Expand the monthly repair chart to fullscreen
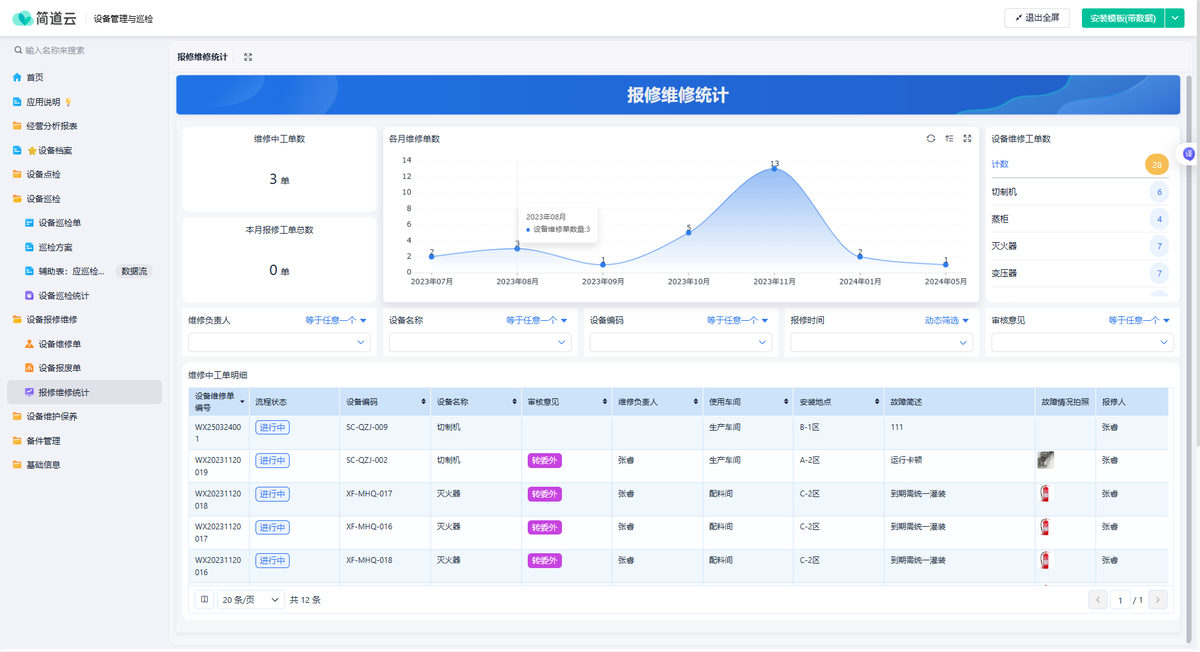This screenshot has width=1200, height=652. 967,139
